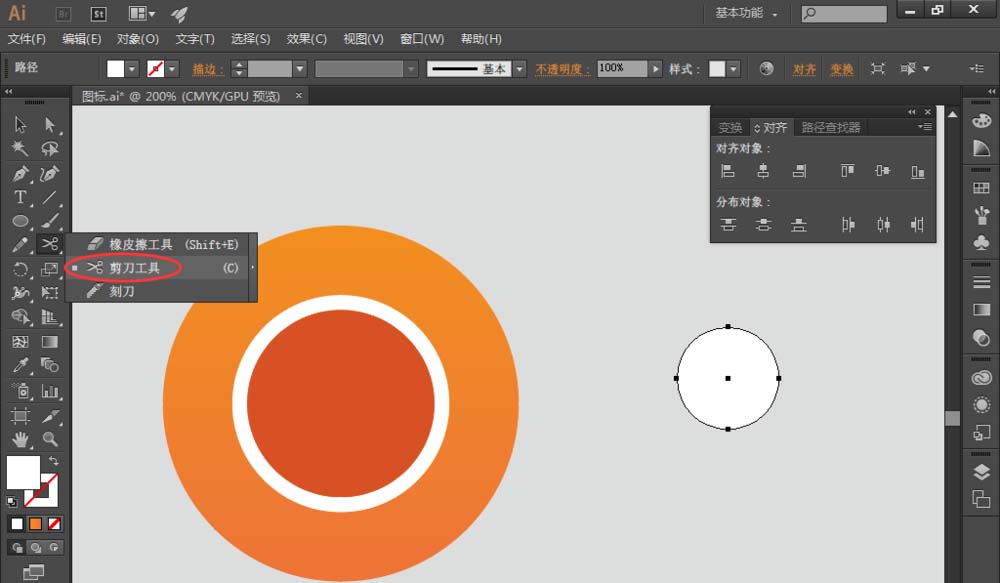This screenshot has height=583, width=1000.
Task: Open the stroke color dropdown in control bar
Action: (172, 69)
